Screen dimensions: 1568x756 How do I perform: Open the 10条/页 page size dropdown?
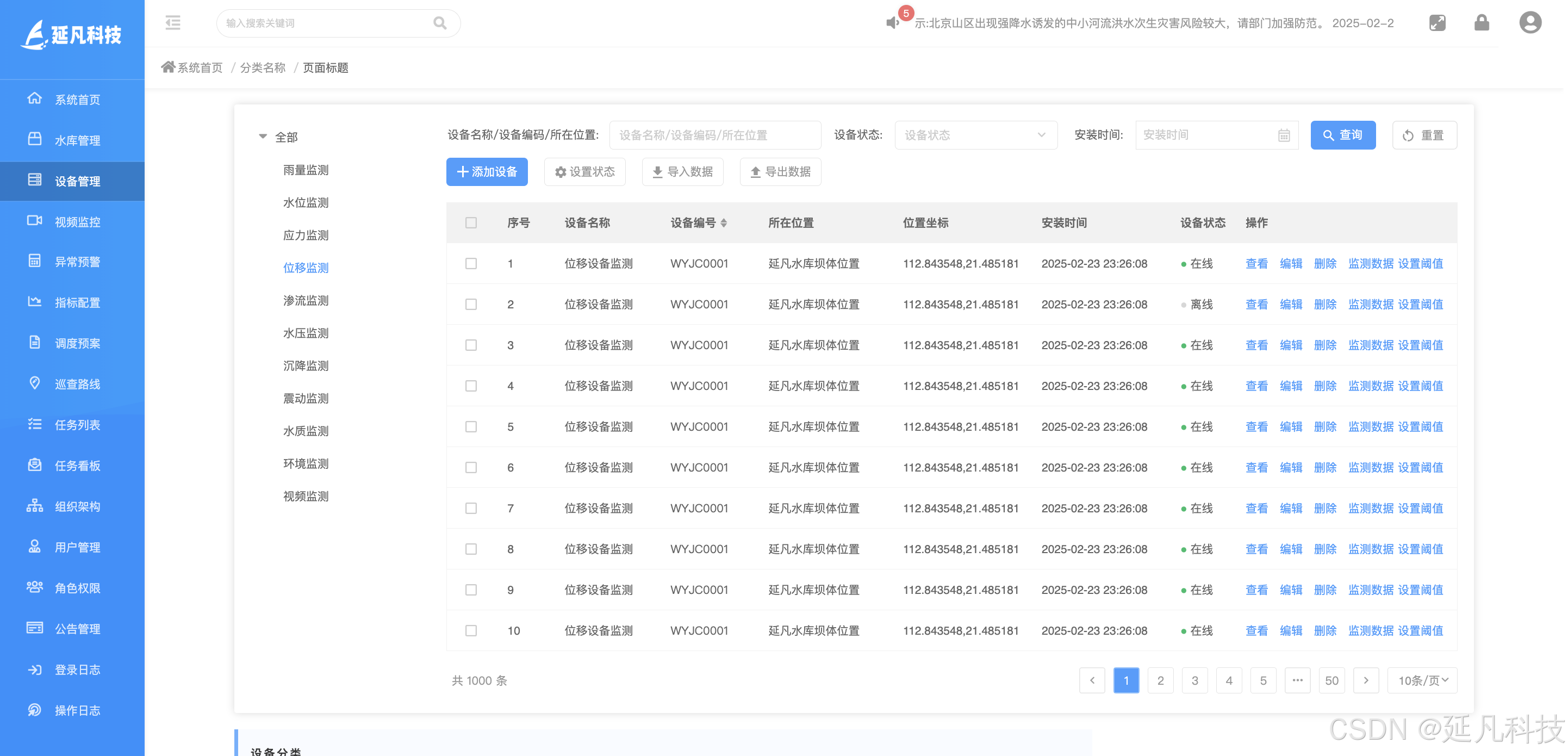pos(1422,680)
